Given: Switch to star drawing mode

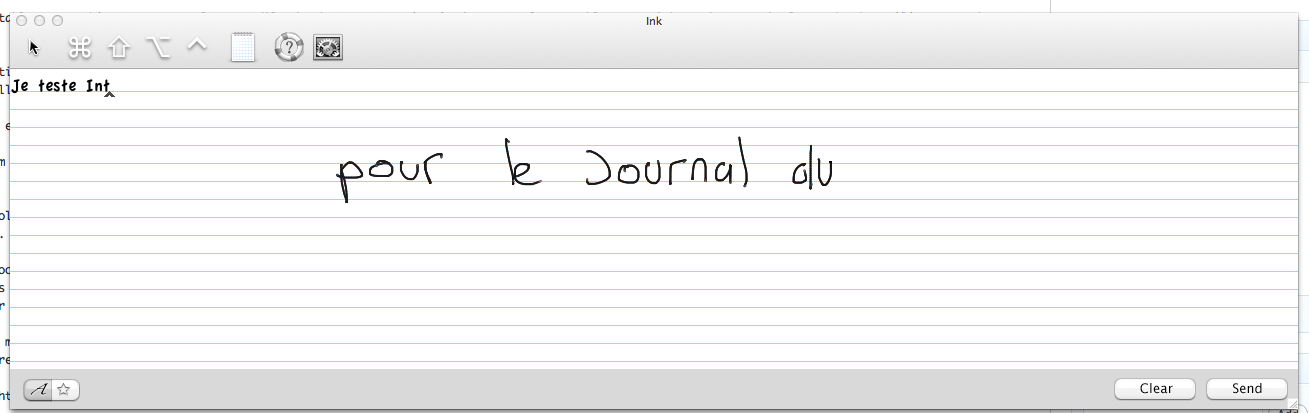Looking at the screenshot, I should tap(65, 390).
